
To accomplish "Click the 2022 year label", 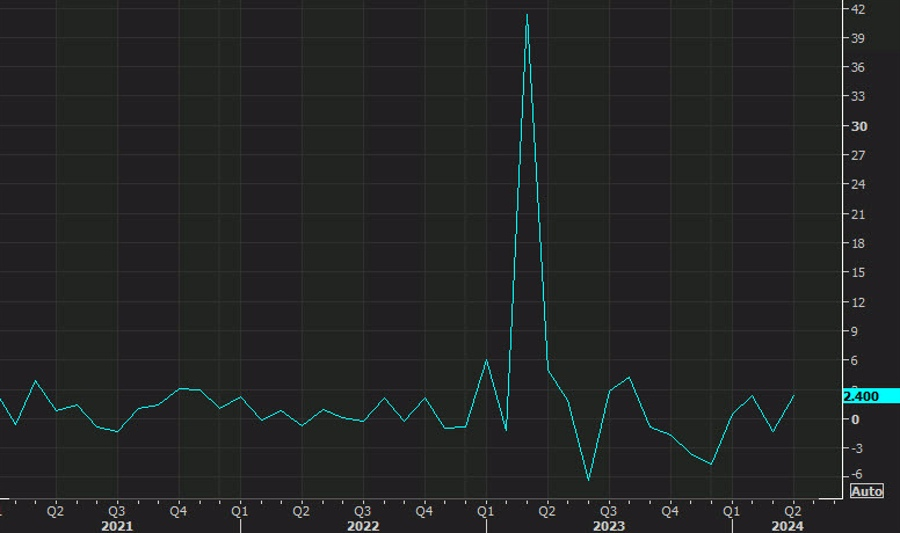I will tap(363, 526).
